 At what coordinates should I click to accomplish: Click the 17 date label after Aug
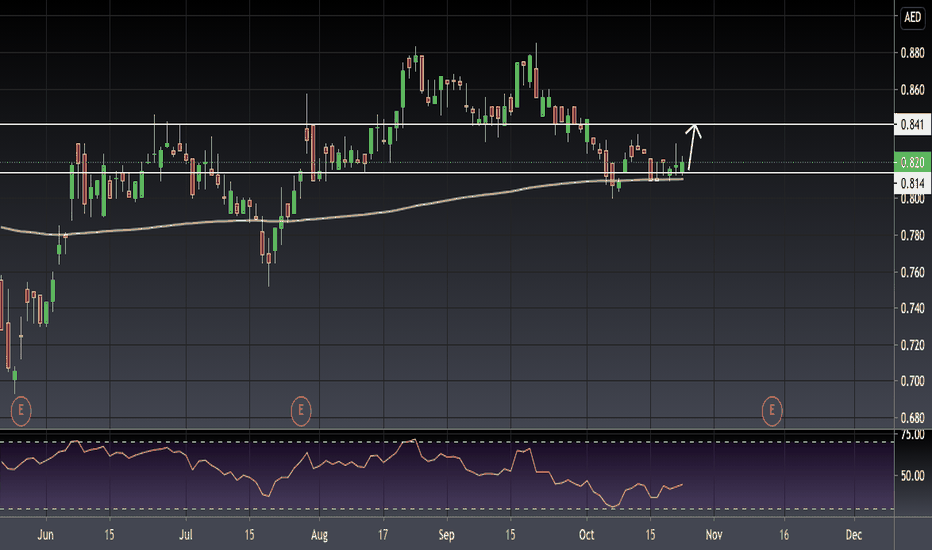pyautogui.click(x=383, y=535)
